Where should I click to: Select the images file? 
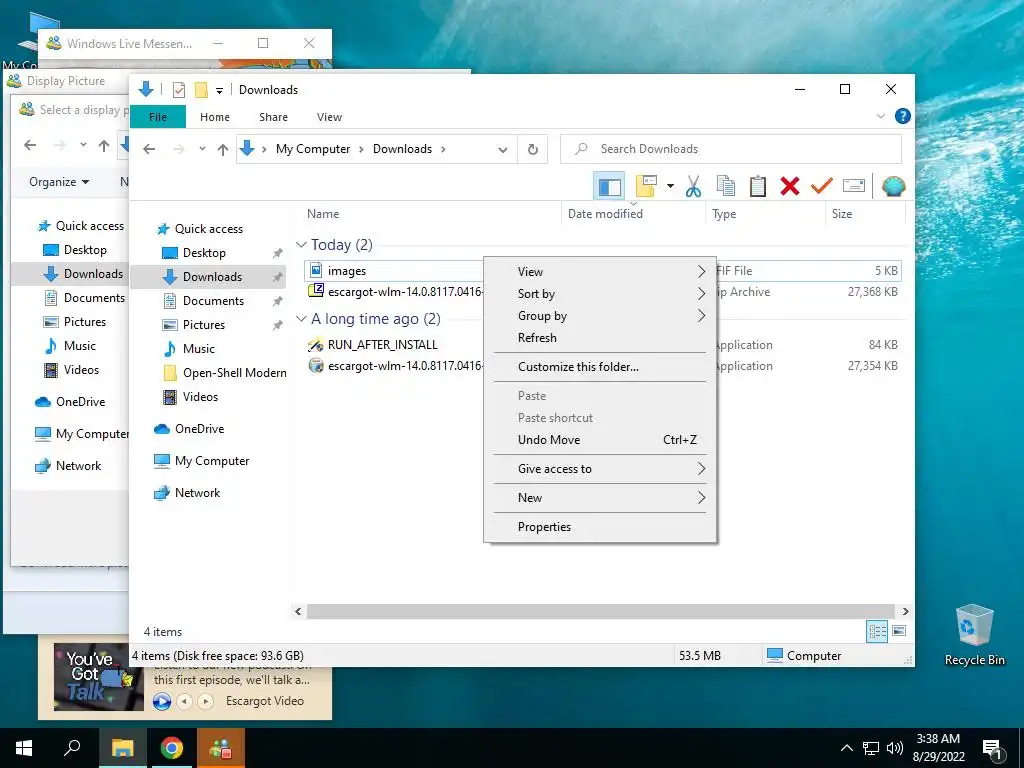(346, 270)
